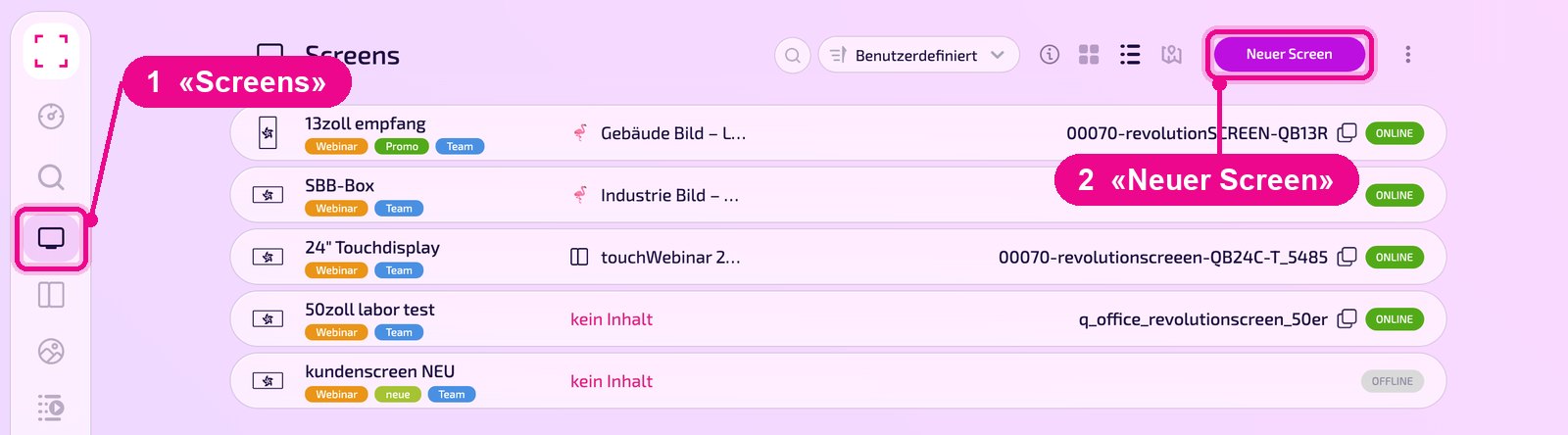Open the search field in Screens header

click(793, 55)
